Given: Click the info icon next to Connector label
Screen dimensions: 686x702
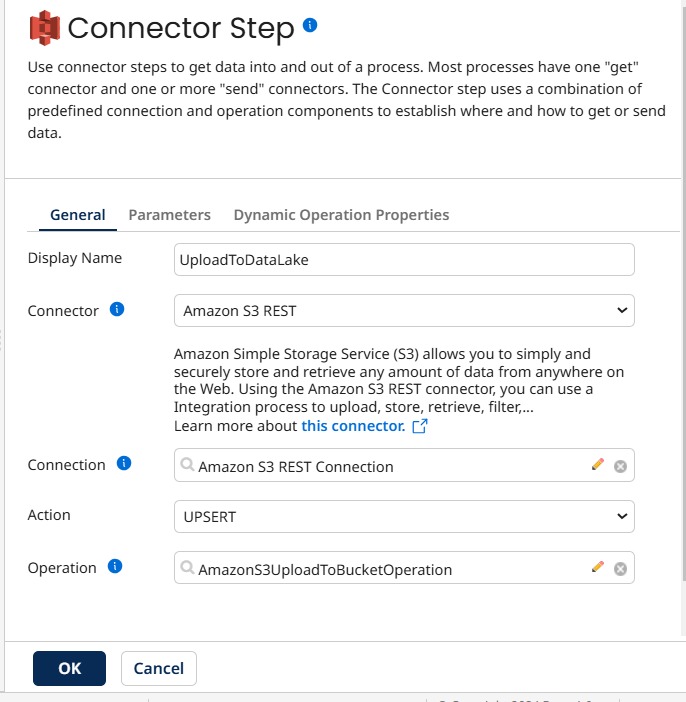Looking at the screenshot, I should pyautogui.click(x=117, y=310).
